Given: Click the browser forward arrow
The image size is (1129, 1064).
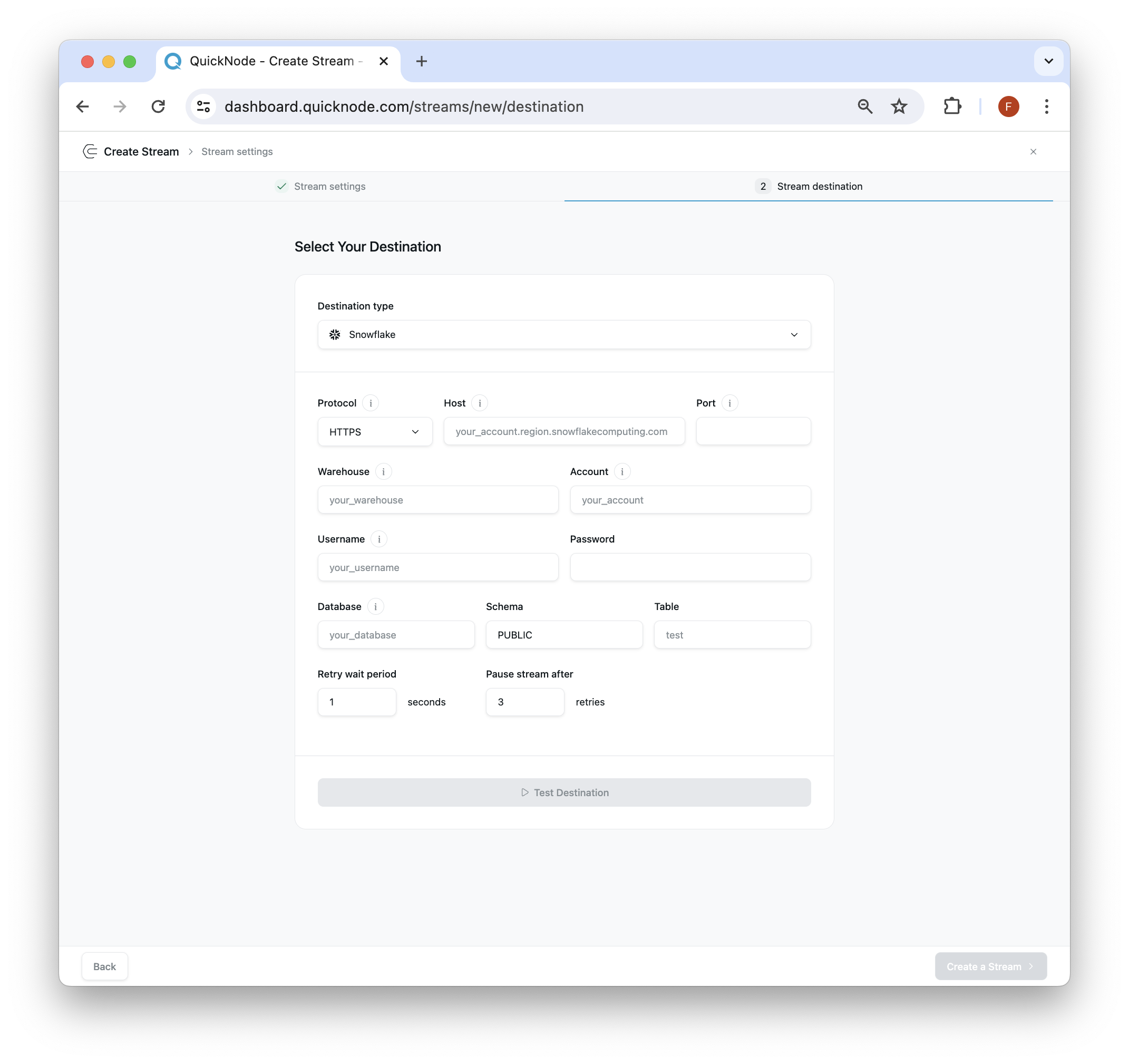Looking at the screenshot, I should point(120,106).
